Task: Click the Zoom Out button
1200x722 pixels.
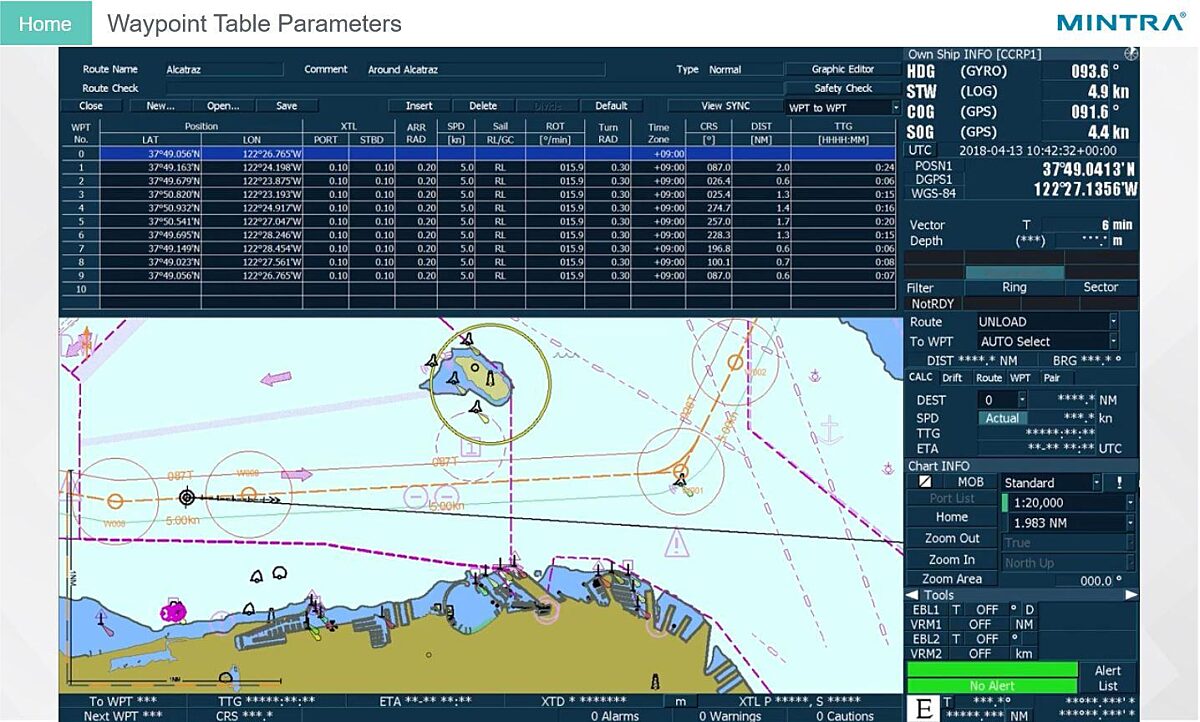Action: pyautogui.click(x=952, y=538)
